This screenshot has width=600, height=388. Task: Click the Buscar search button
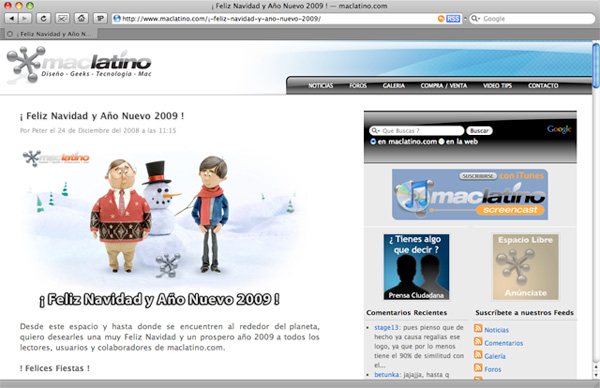(479, 131)
